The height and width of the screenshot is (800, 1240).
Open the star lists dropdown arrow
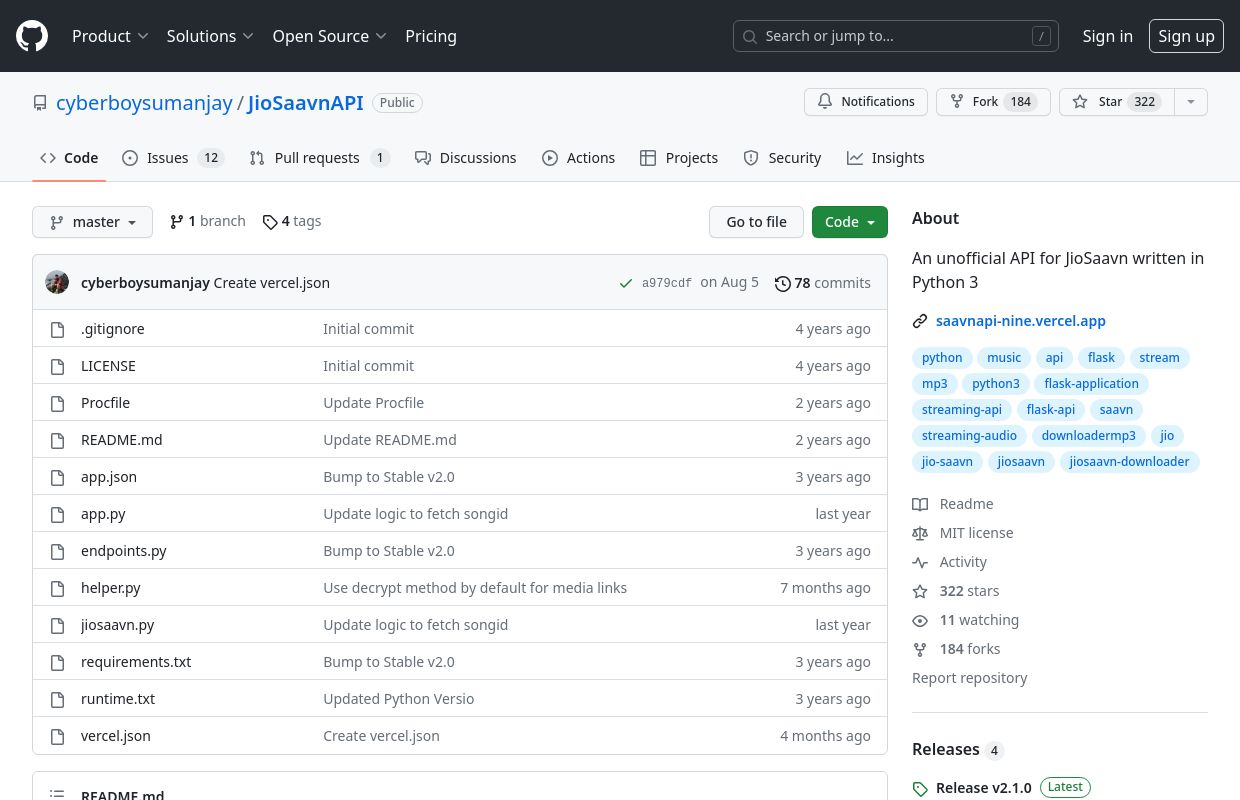[1190, 102]
